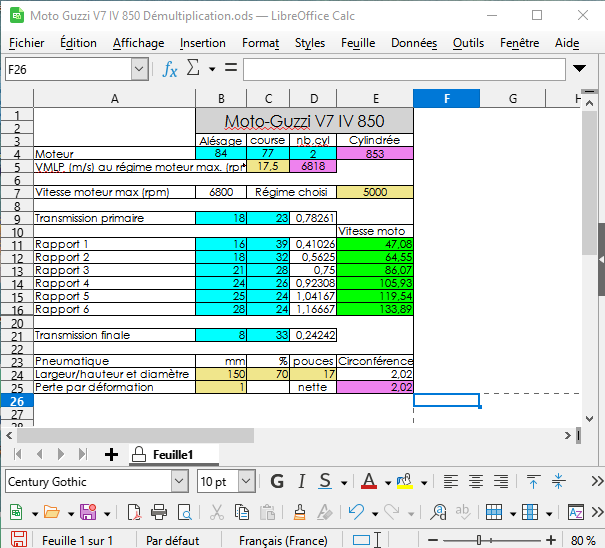Viewport: 605px width, 548px height.
Task: Click the vertical scrollbar thumb
Action: 590,183
